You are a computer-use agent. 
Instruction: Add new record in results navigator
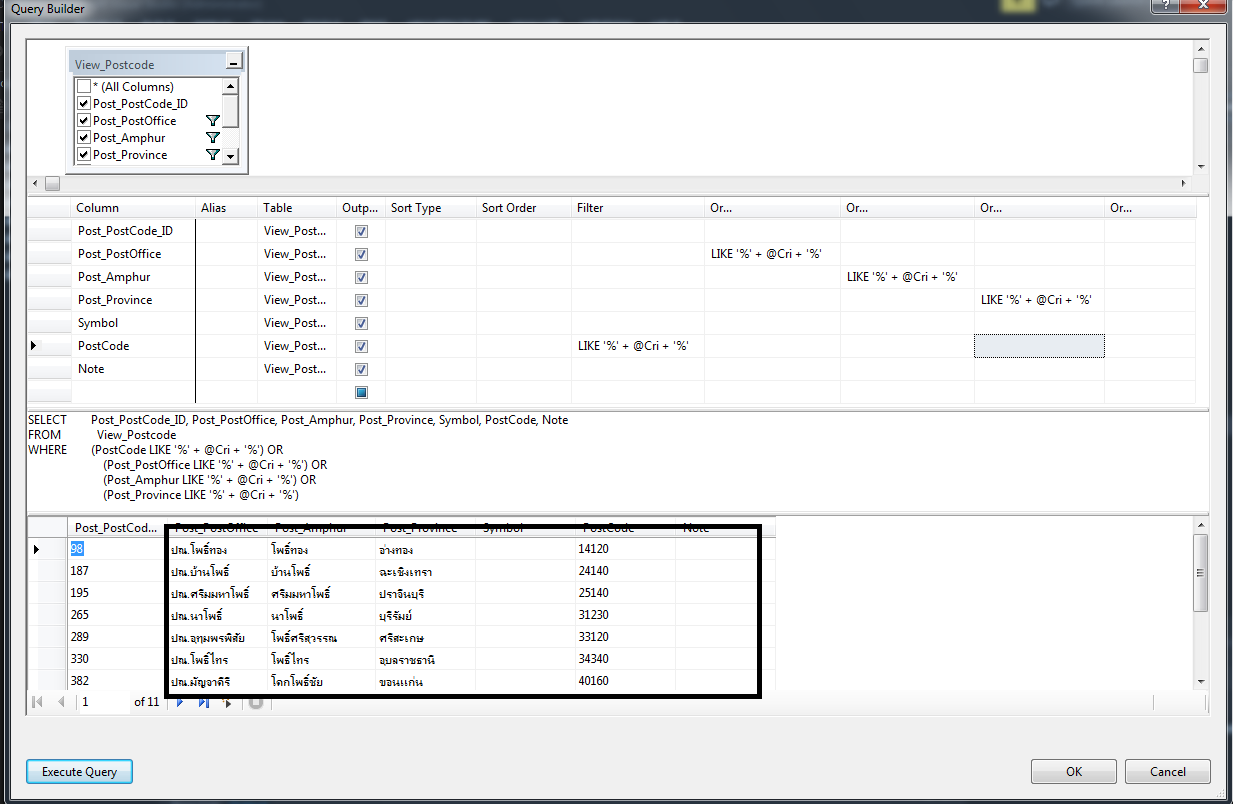[228, 702]
